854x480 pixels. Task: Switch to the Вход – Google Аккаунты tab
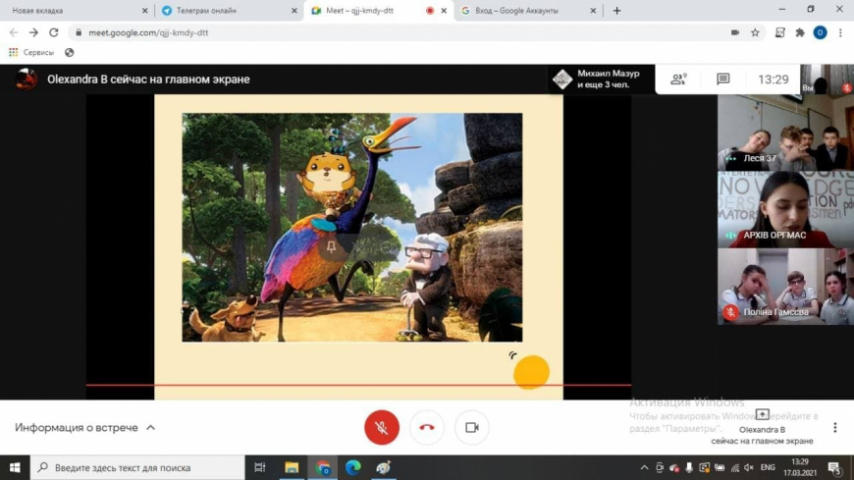pos(528,11)
